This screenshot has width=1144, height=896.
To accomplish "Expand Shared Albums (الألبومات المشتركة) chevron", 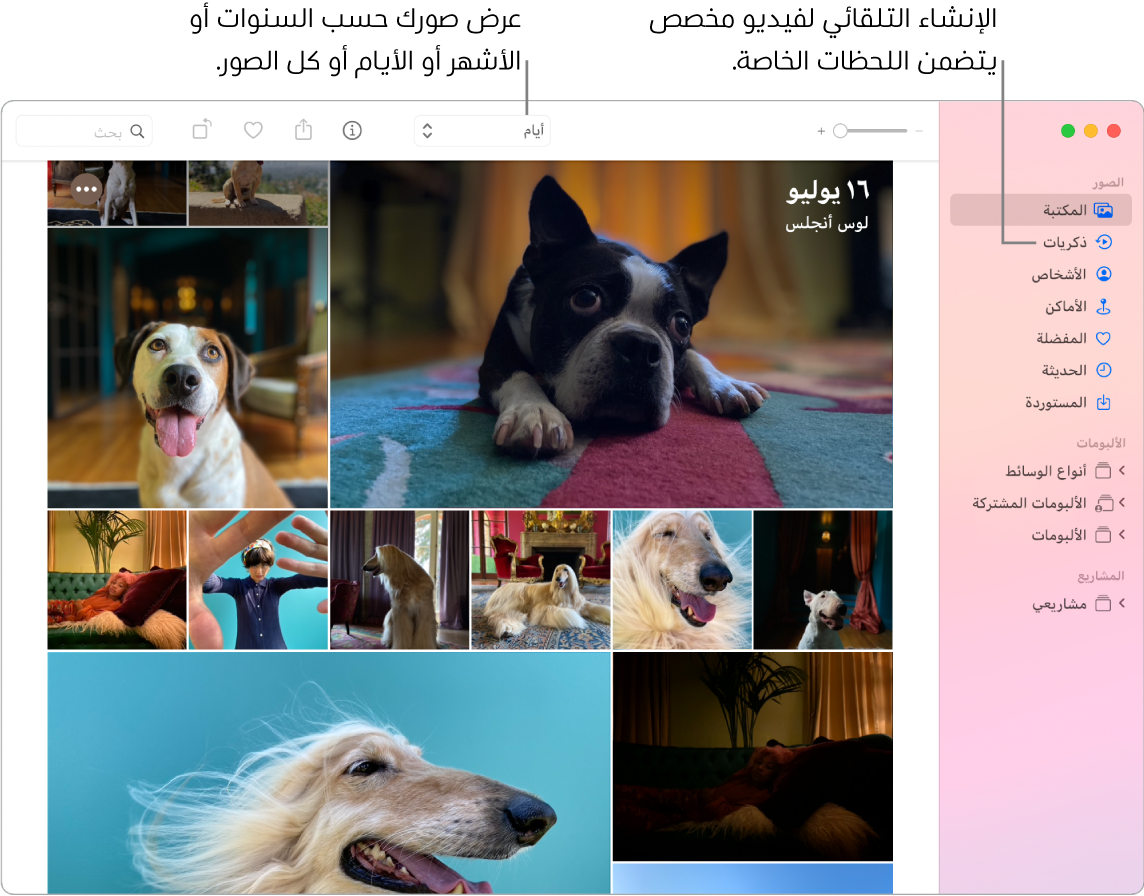I will tap(1120, 502).
